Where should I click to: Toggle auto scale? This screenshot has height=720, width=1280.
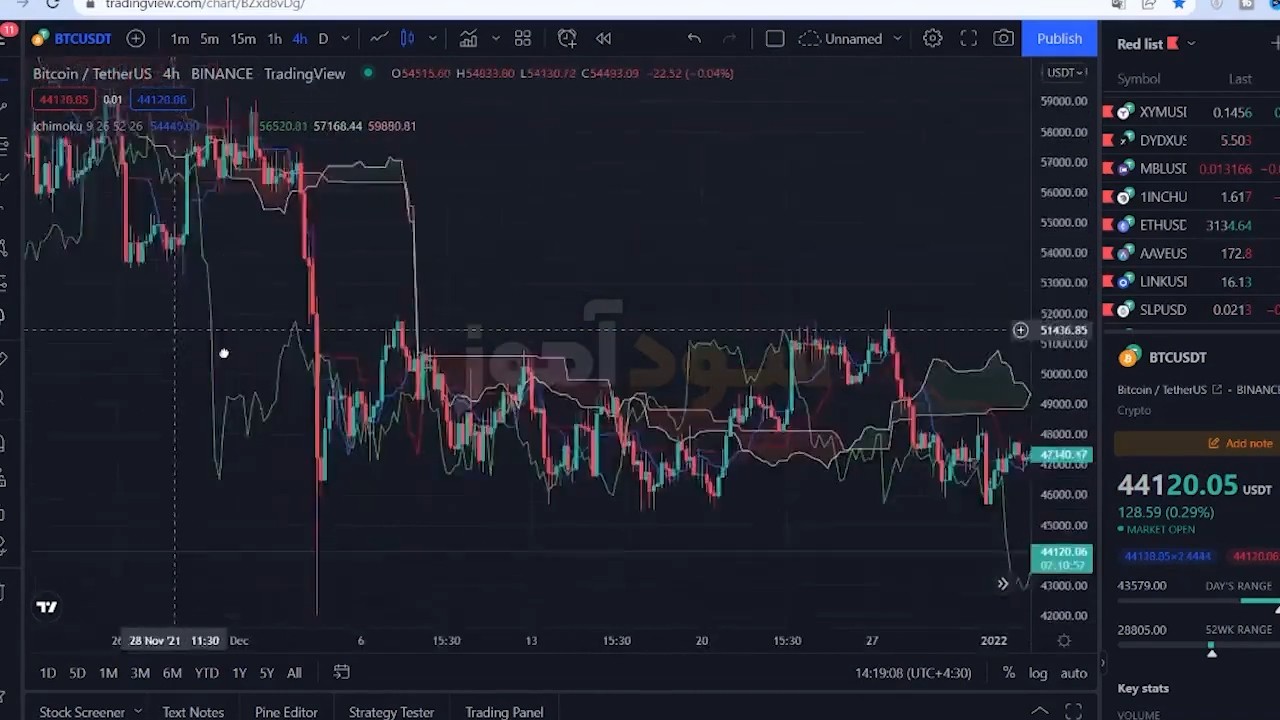click(x=1073, y=673)
